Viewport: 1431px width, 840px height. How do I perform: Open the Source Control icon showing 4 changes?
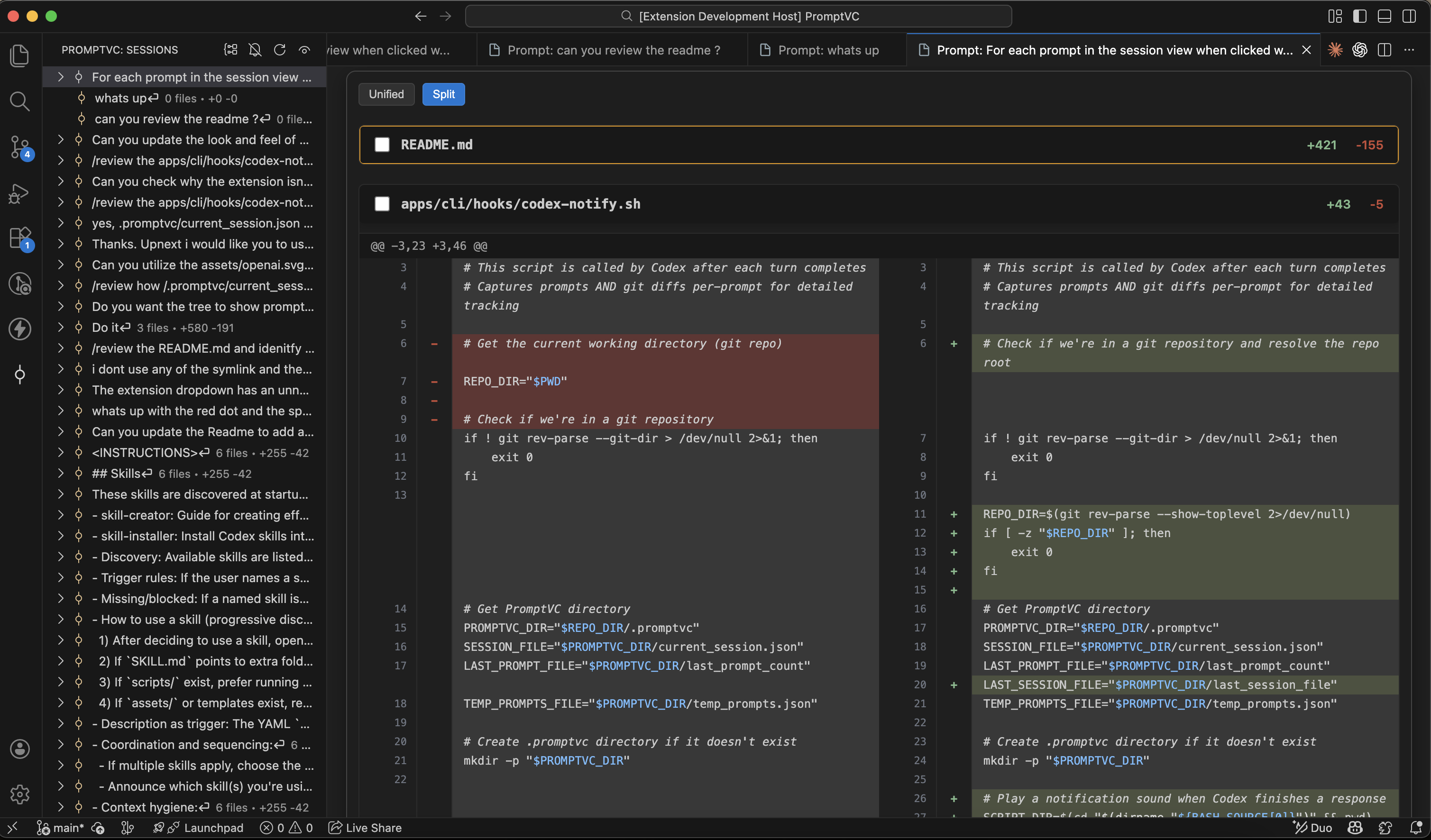pos(20,147)
